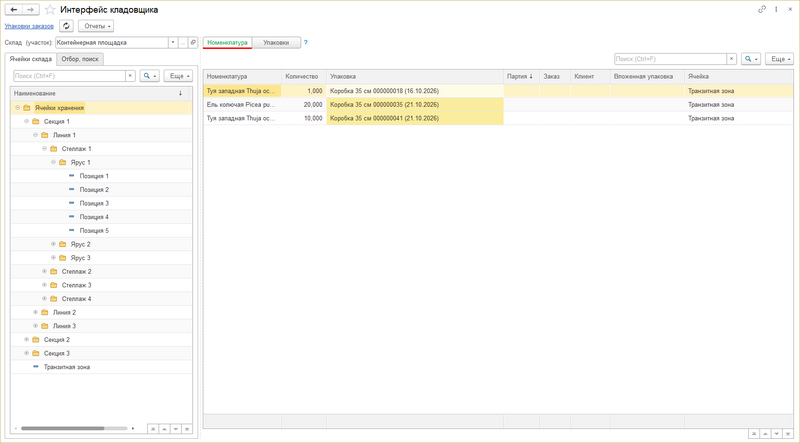
Task: Switch to the Номенклатура tab
Action: coord(228,43)
